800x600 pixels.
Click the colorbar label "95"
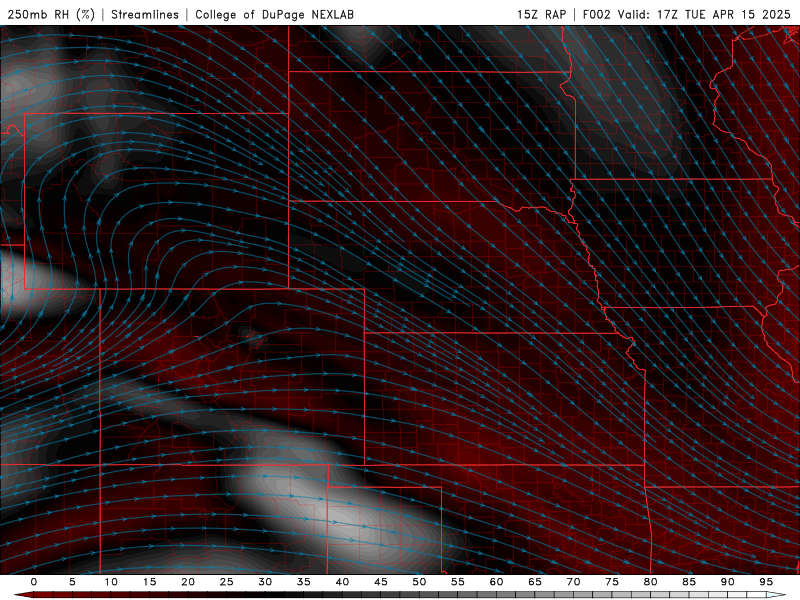tap(766, 582)
